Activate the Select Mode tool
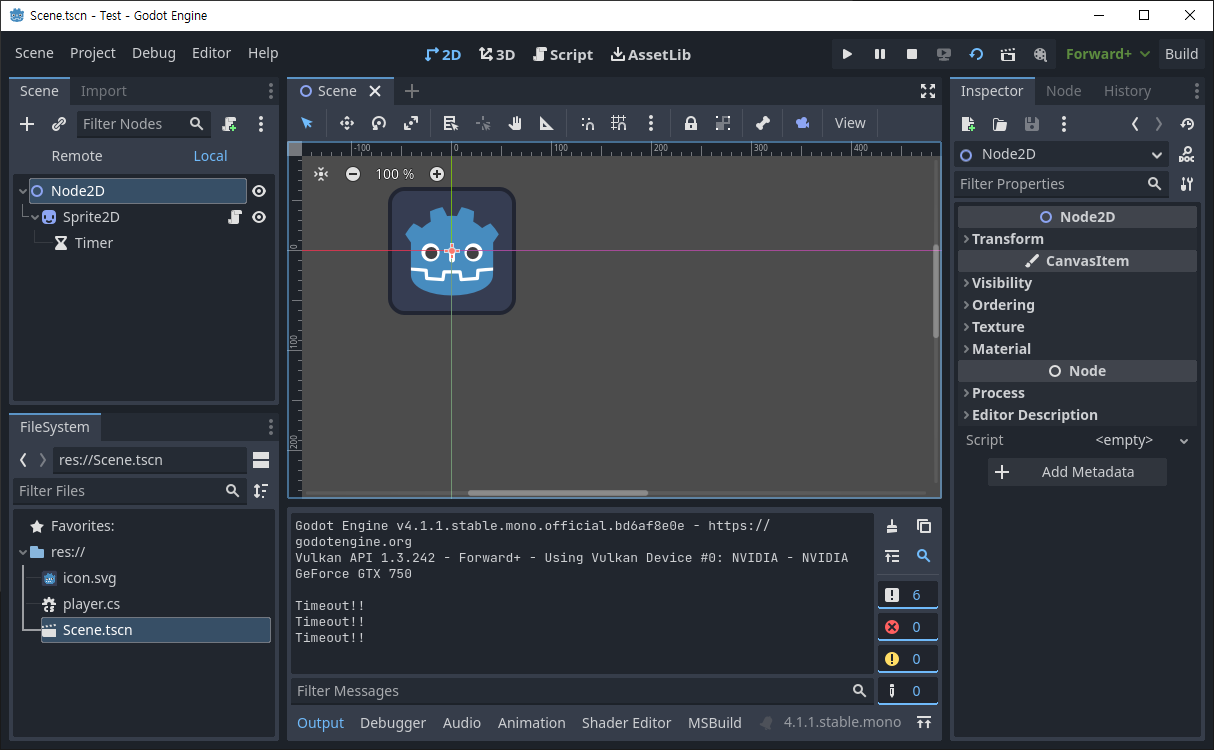Viewport: 1214px width, 750px height. click(307, 123)
